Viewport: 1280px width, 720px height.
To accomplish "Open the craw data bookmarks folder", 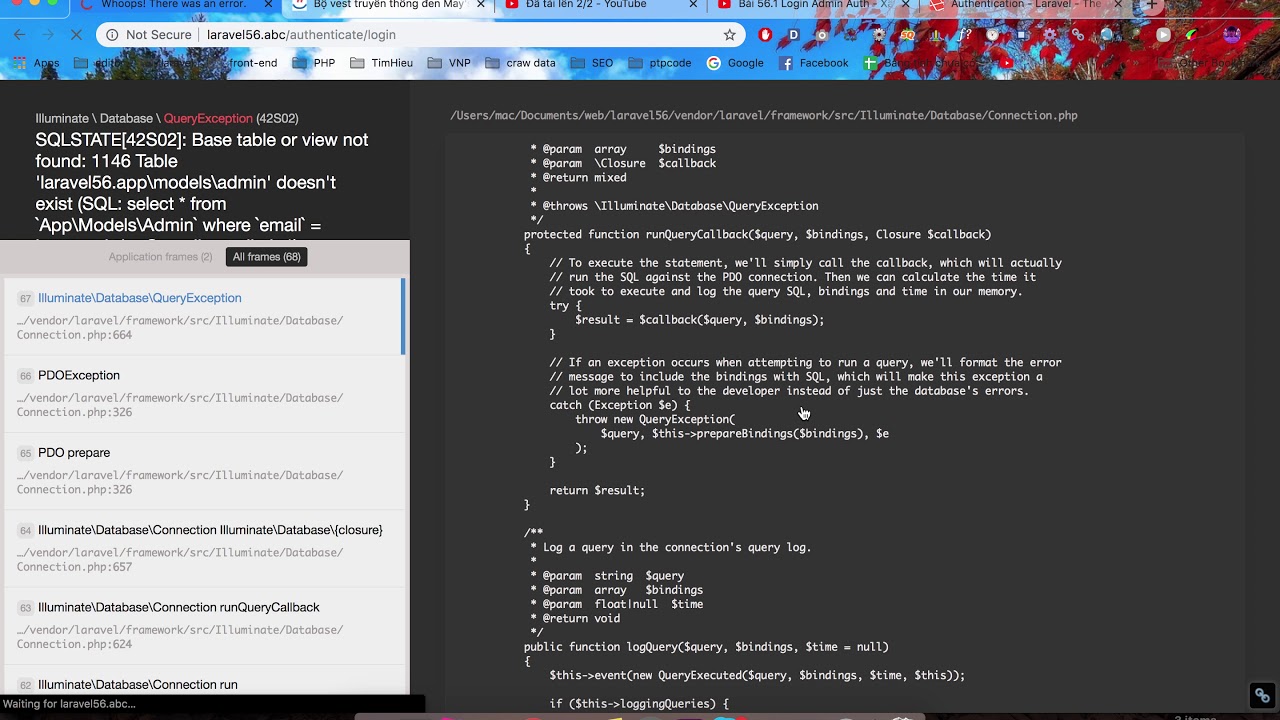I will 520,63.
